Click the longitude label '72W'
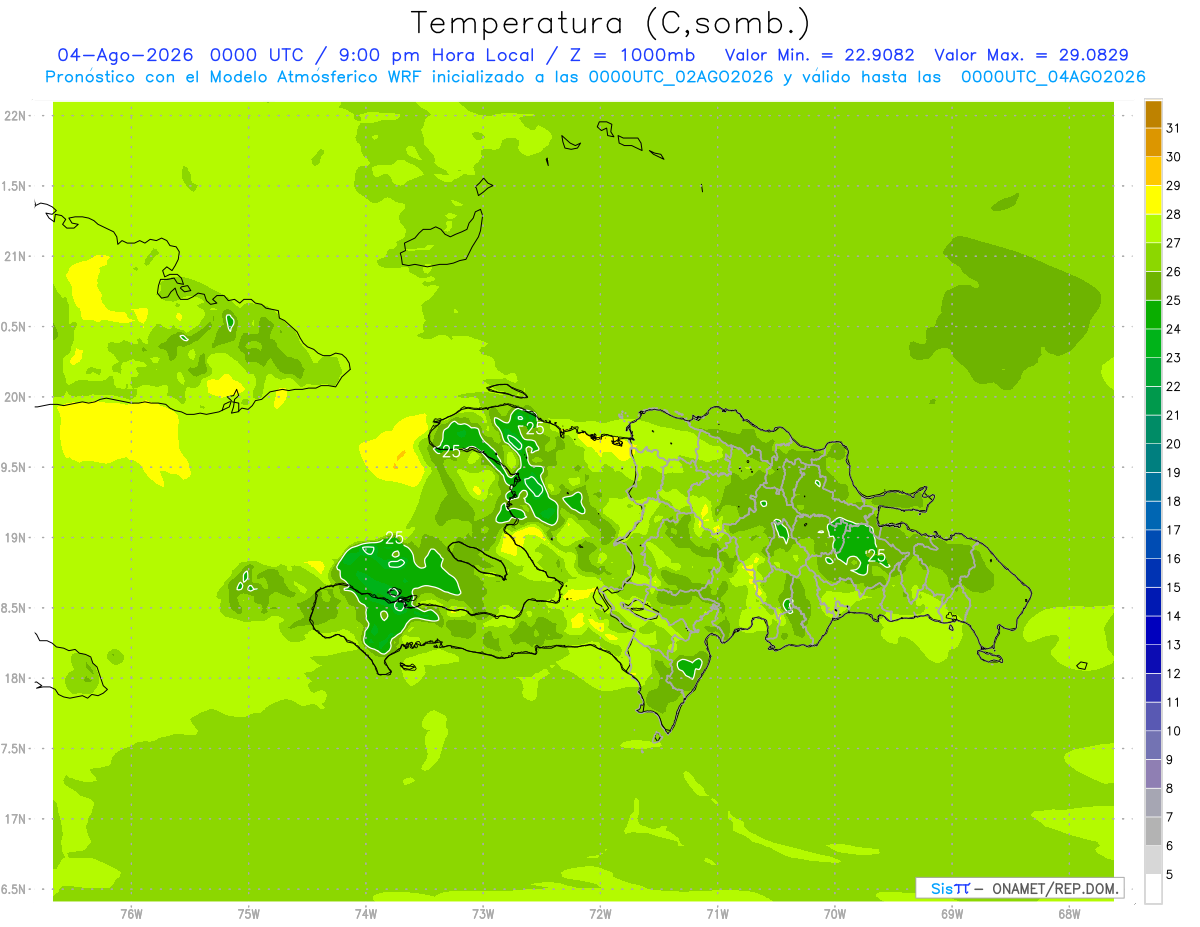 coord(600,914)
